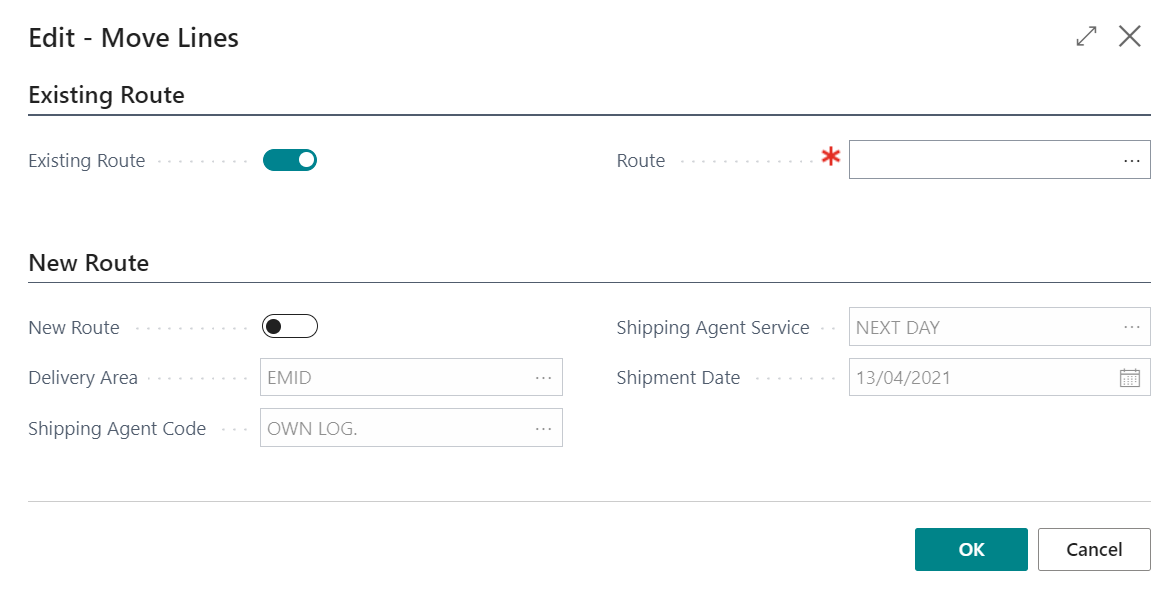Enable the New Route switch
Viewport: 1175px width, 600px height.
[290, 327]
